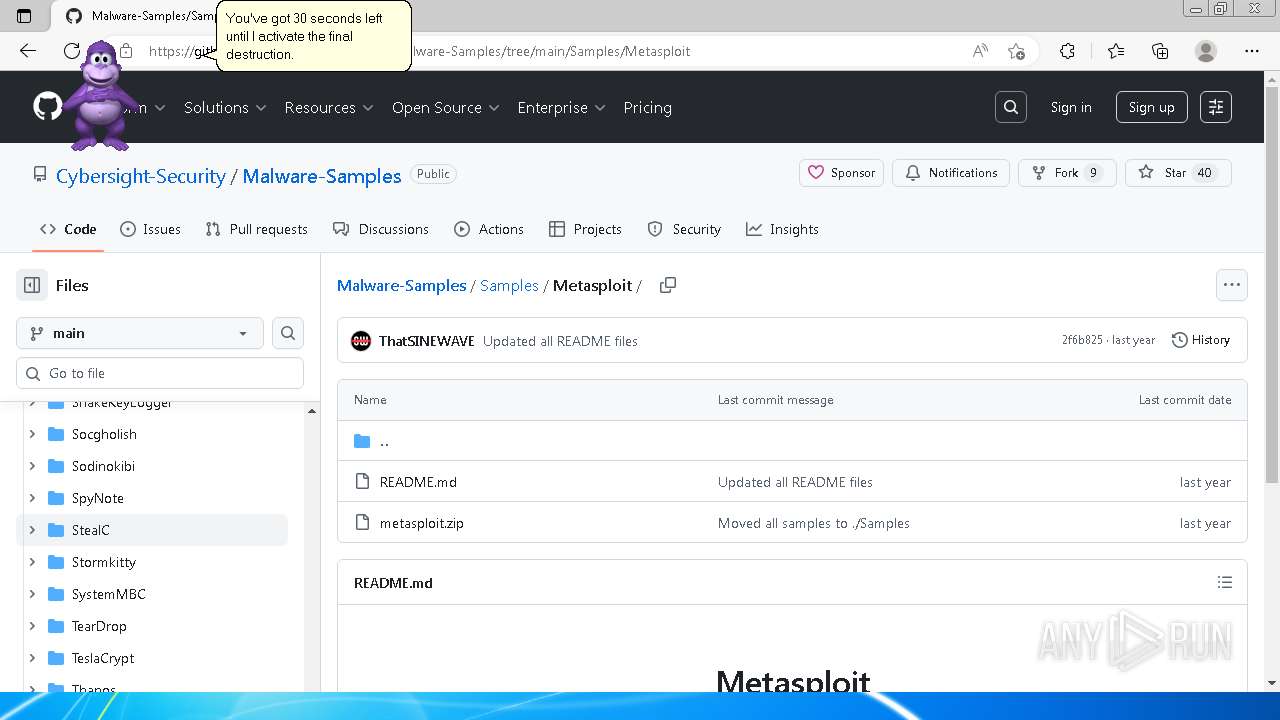Switch to the Pull requests tab
The width and height of the screenshot is (1280, 720).
(256, 229)
